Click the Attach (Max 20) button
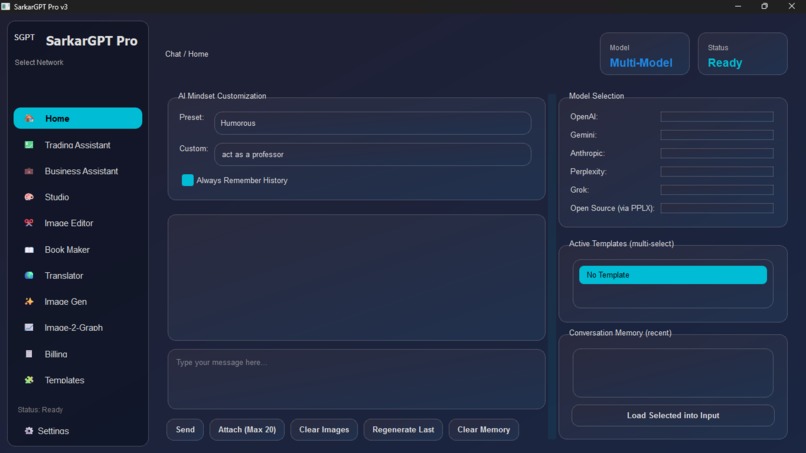Viewport: 806px width, 453px height. point(247,429)
